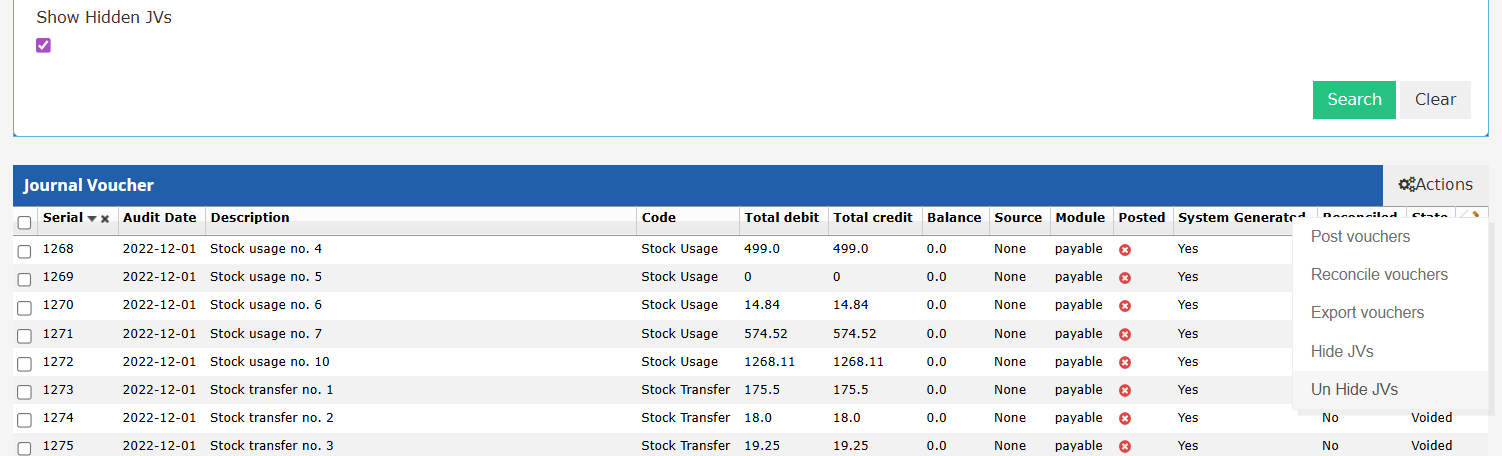Click the Posted status icon for Stock transfer no. 1

(x=1125, y=390)
